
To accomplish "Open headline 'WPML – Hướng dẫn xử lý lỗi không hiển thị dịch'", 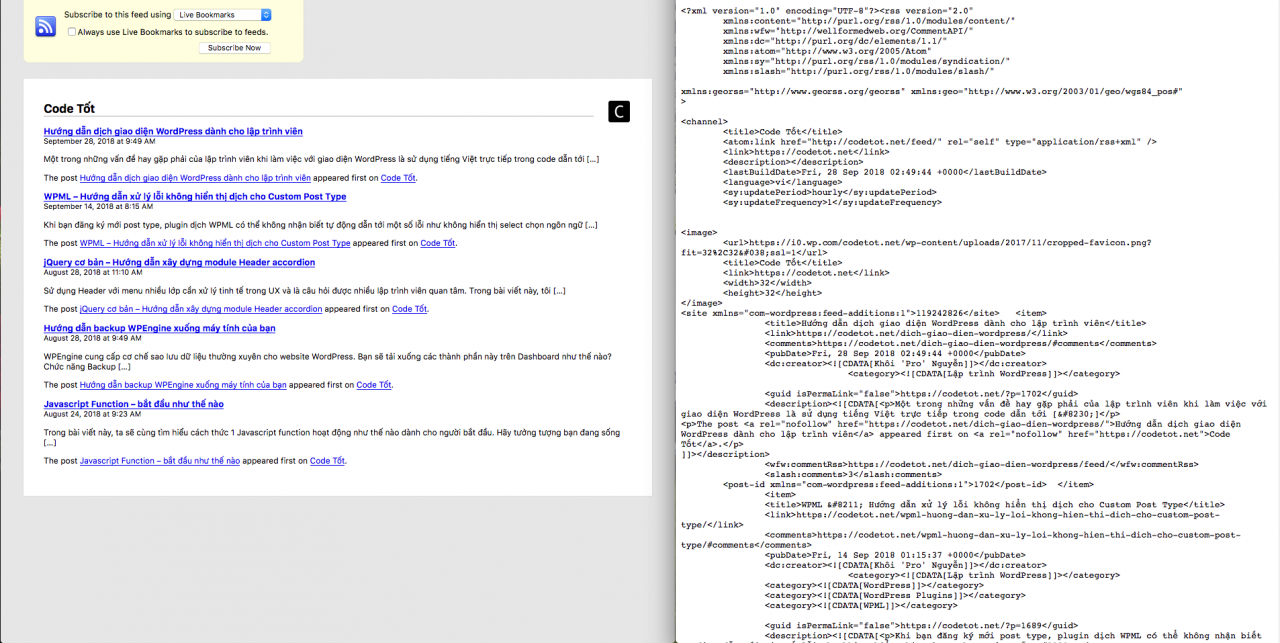I will pos(195,197).
